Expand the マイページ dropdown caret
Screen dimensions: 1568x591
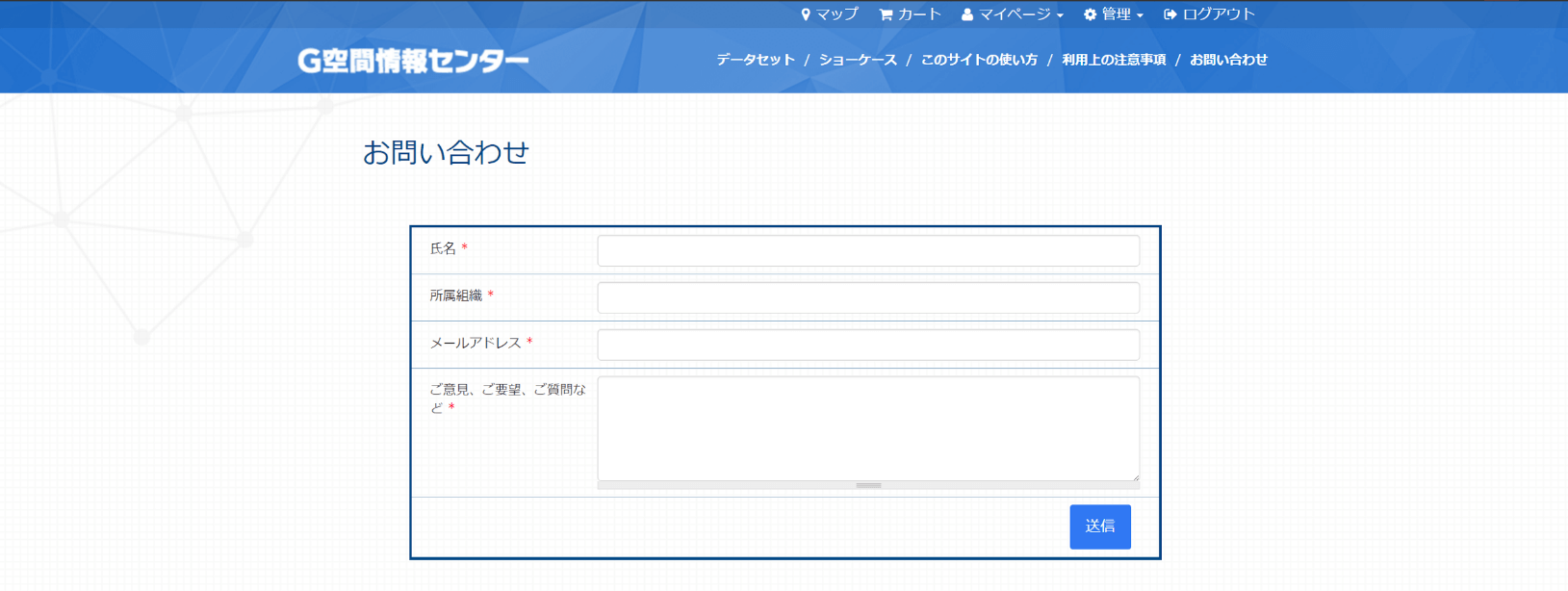(x=1060, y=15)
